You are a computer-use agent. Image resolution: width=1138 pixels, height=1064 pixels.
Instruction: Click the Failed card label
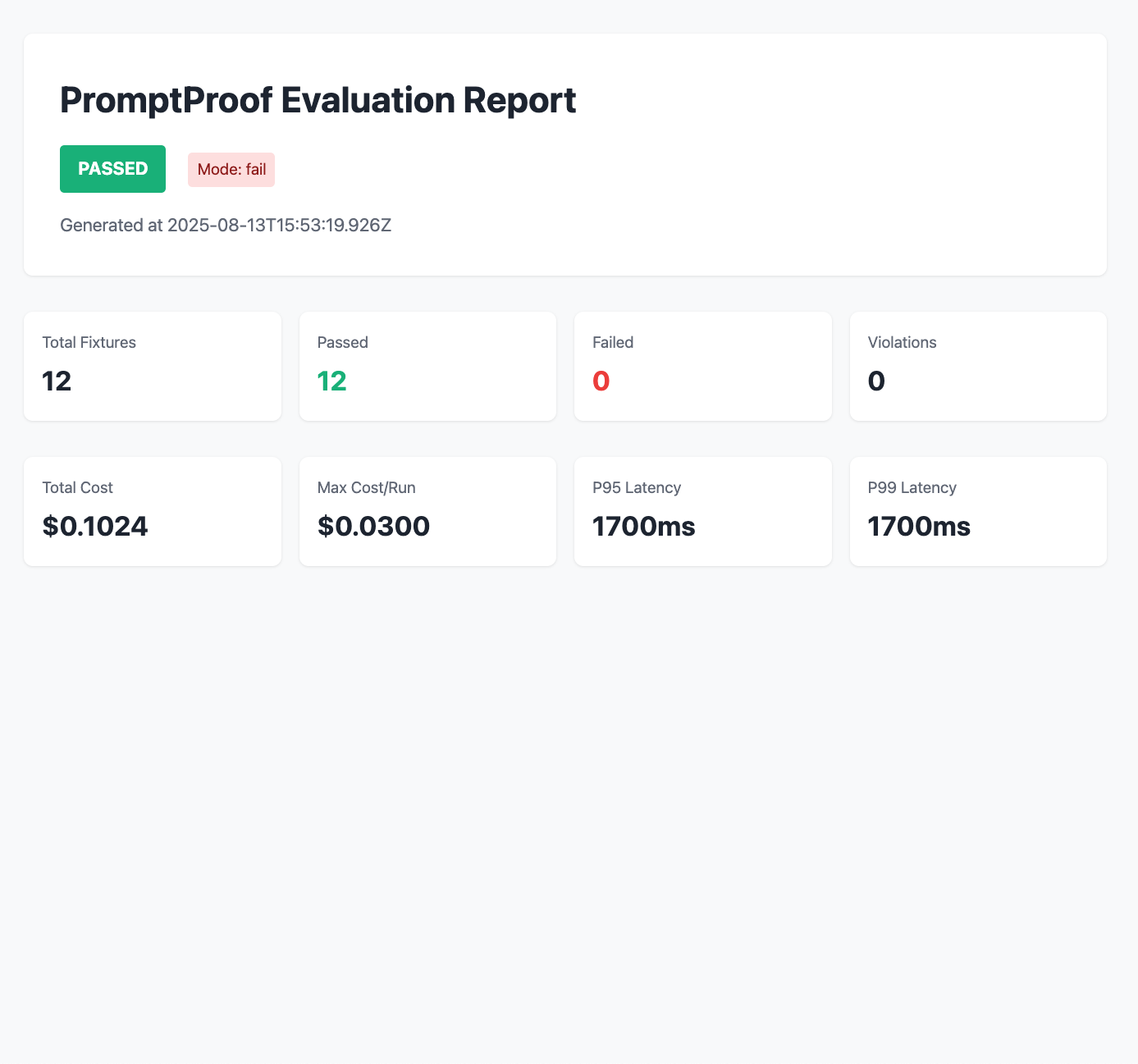[613, 343]
